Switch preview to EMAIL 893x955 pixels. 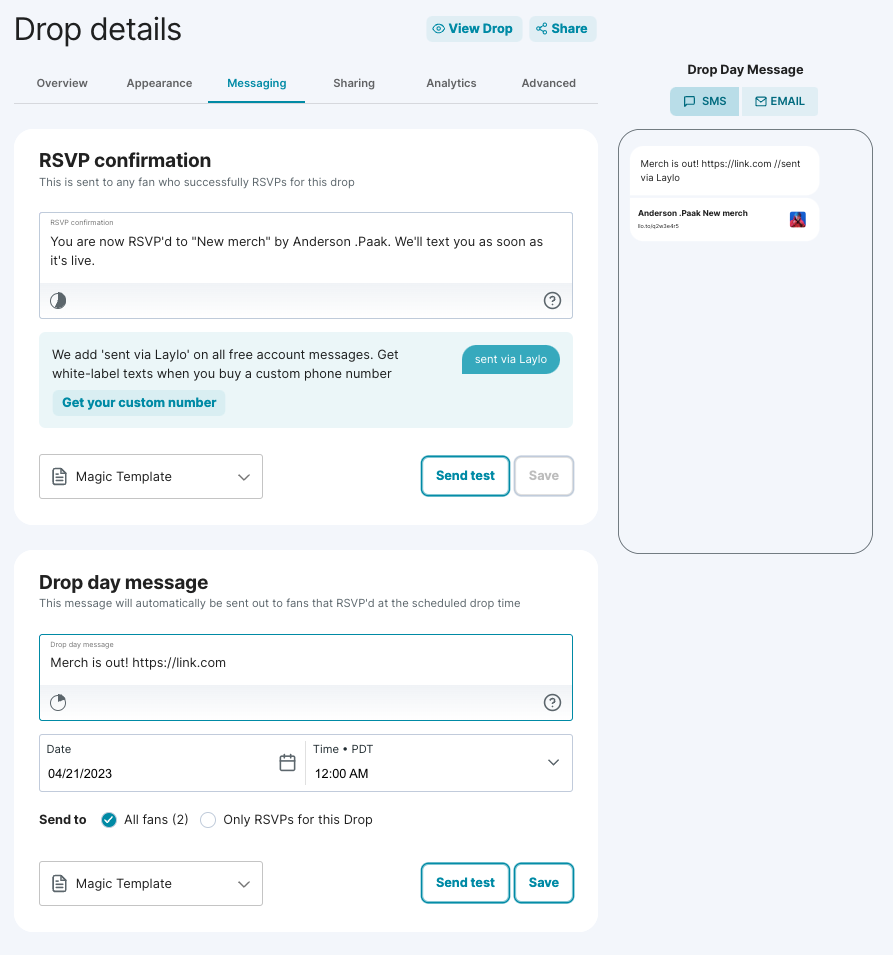pyautogui.click(x=779, y=102)
